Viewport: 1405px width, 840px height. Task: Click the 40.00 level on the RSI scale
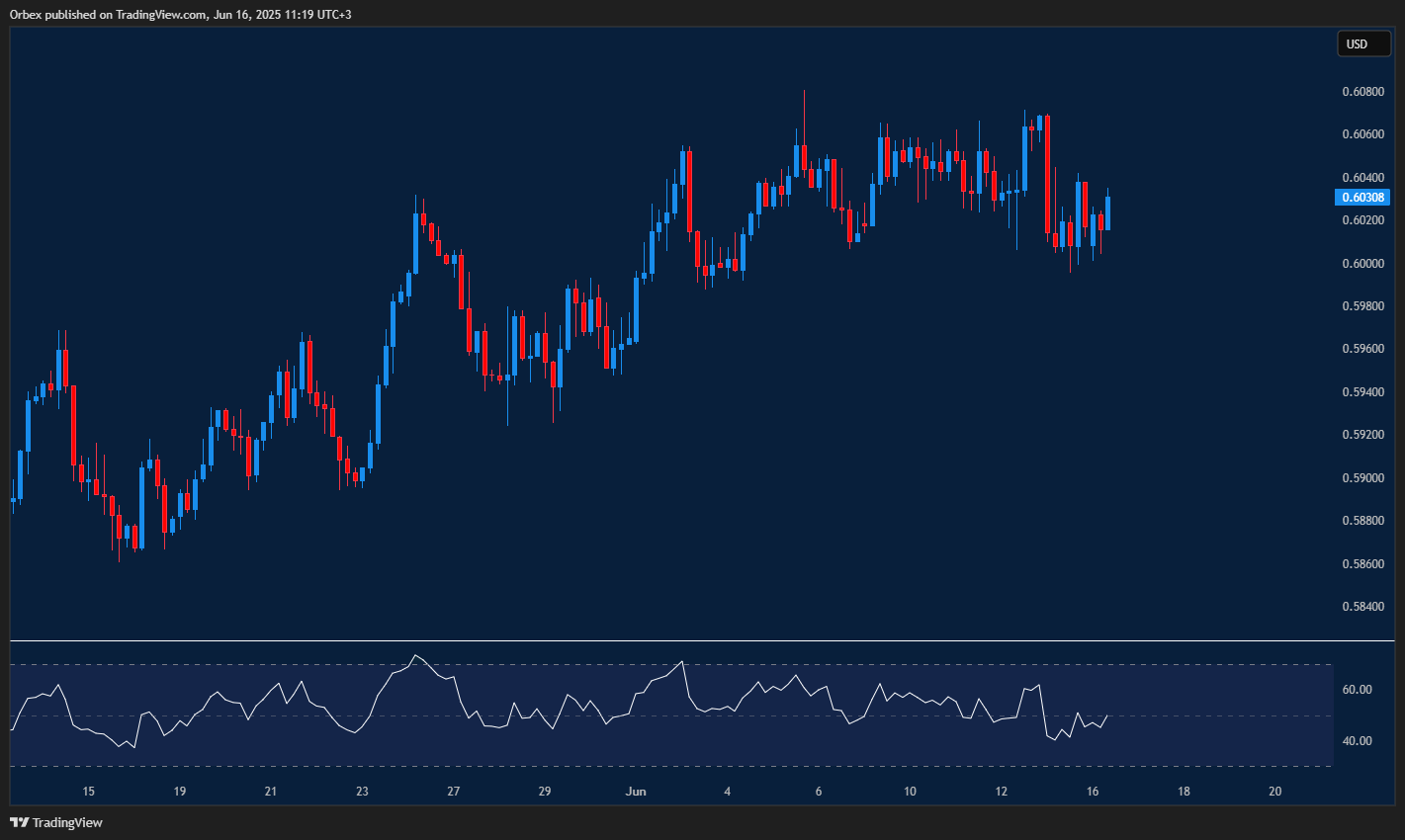click(x=1358, y=738)
